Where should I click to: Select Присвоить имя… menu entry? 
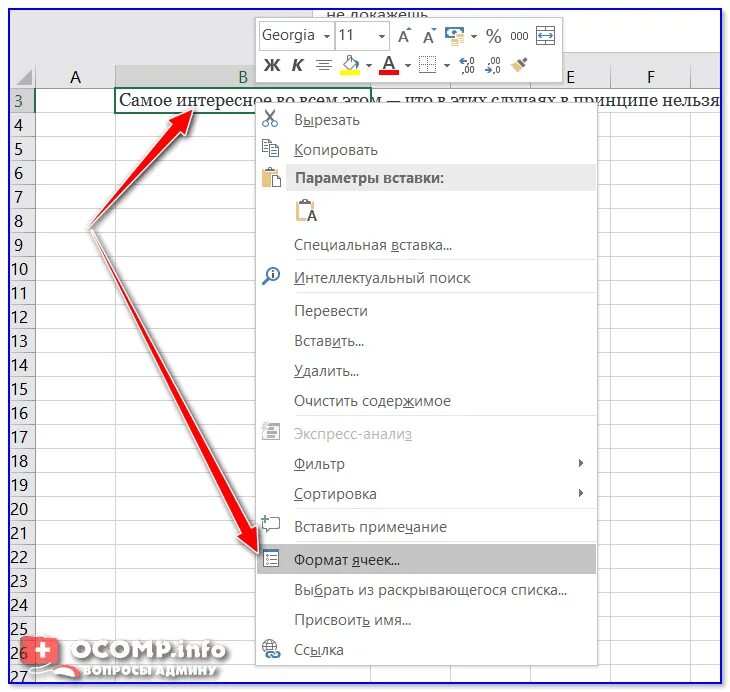point(426,620)
